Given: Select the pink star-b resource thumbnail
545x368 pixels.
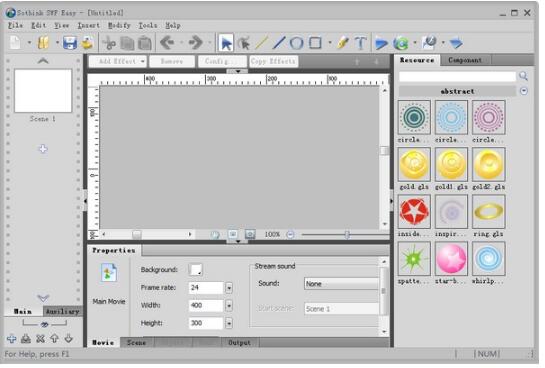Looking at the screenshot, I should click(451, 259).
